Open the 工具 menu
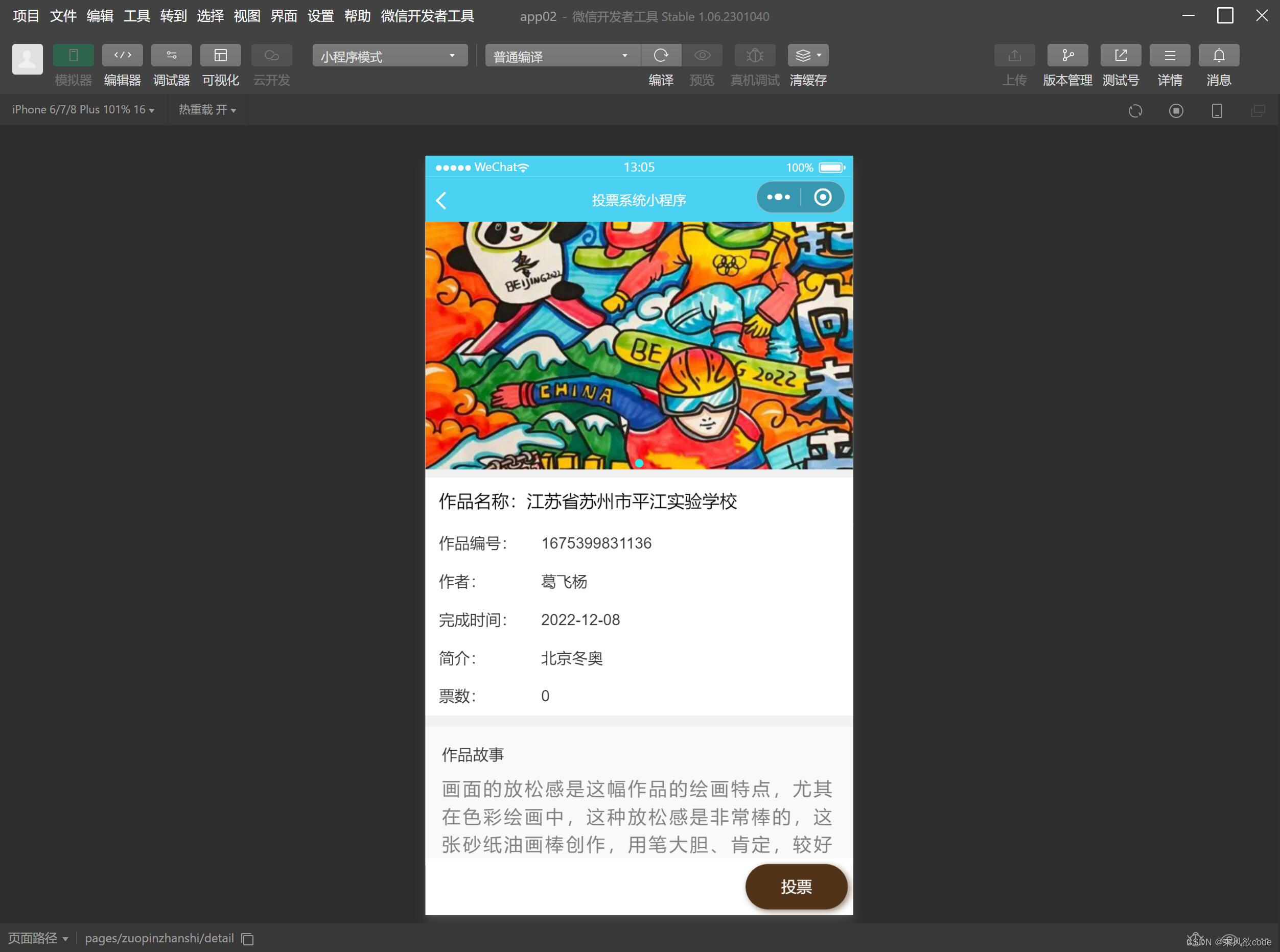The width and height of the screenshot is (1280, 952). point(135,16)
